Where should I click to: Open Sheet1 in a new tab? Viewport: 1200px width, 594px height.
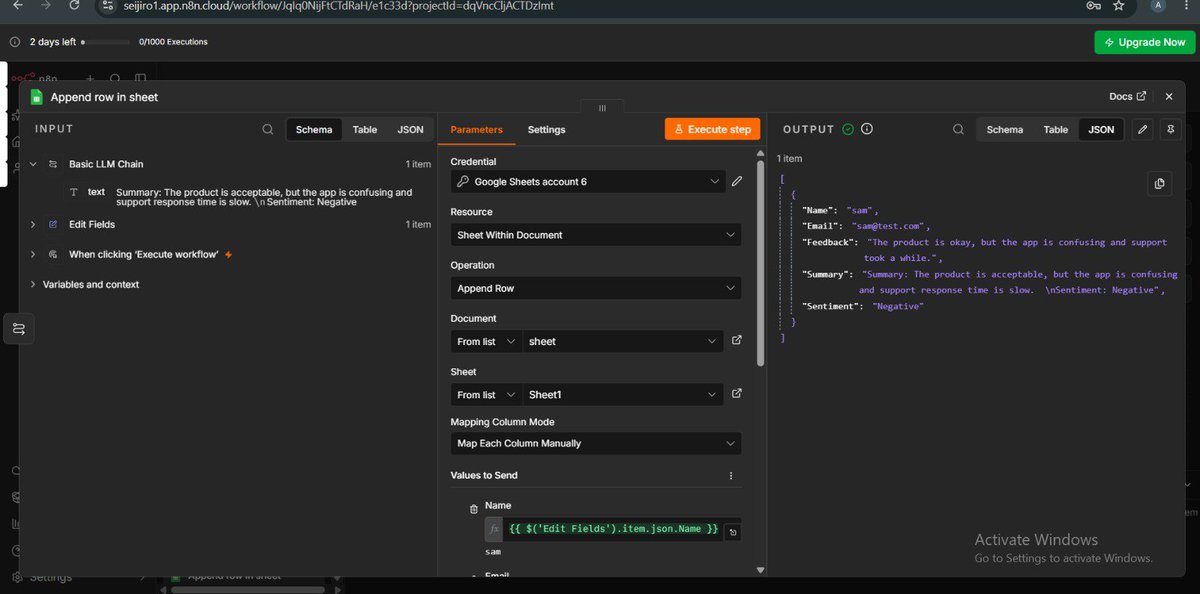(x=737, y=393)
